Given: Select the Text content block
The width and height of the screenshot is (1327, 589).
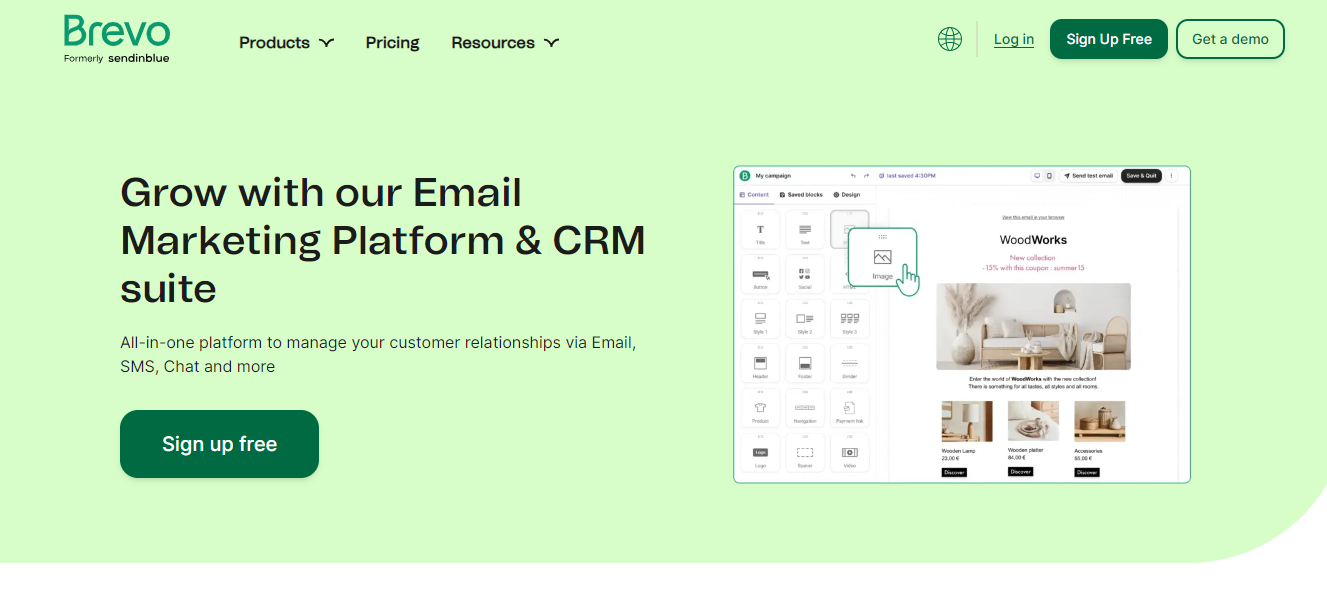Looking at the screenshot, I should click(x=805, y=229).
